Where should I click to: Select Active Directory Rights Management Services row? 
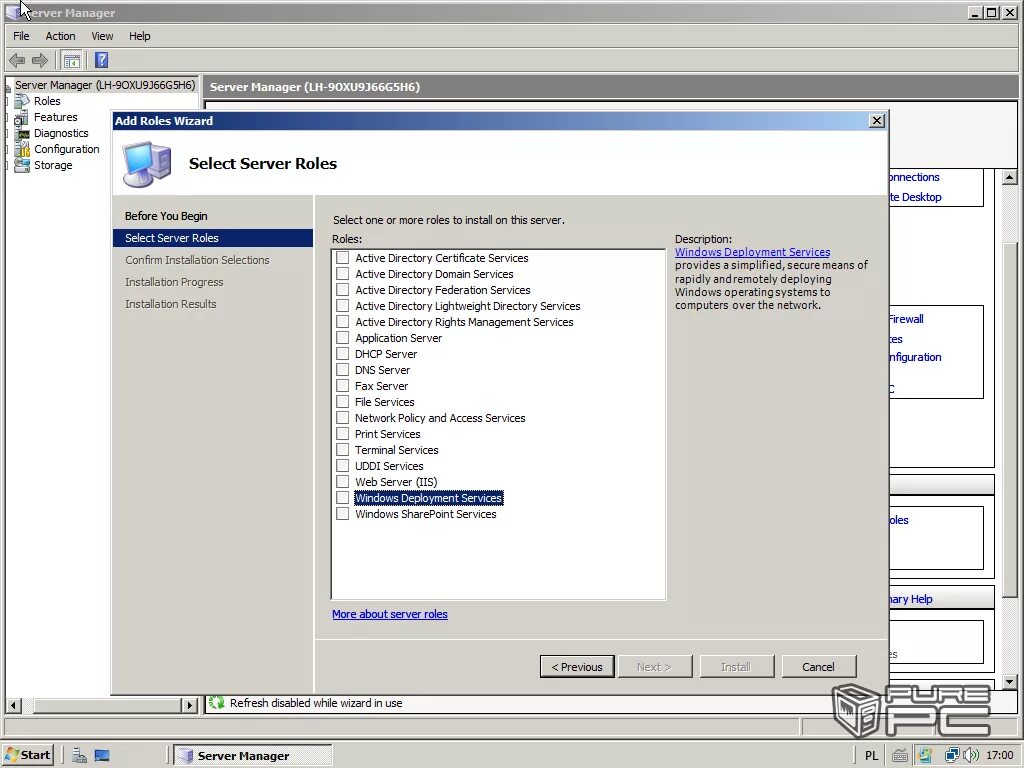pyautogui.click(x=464, y=322)
